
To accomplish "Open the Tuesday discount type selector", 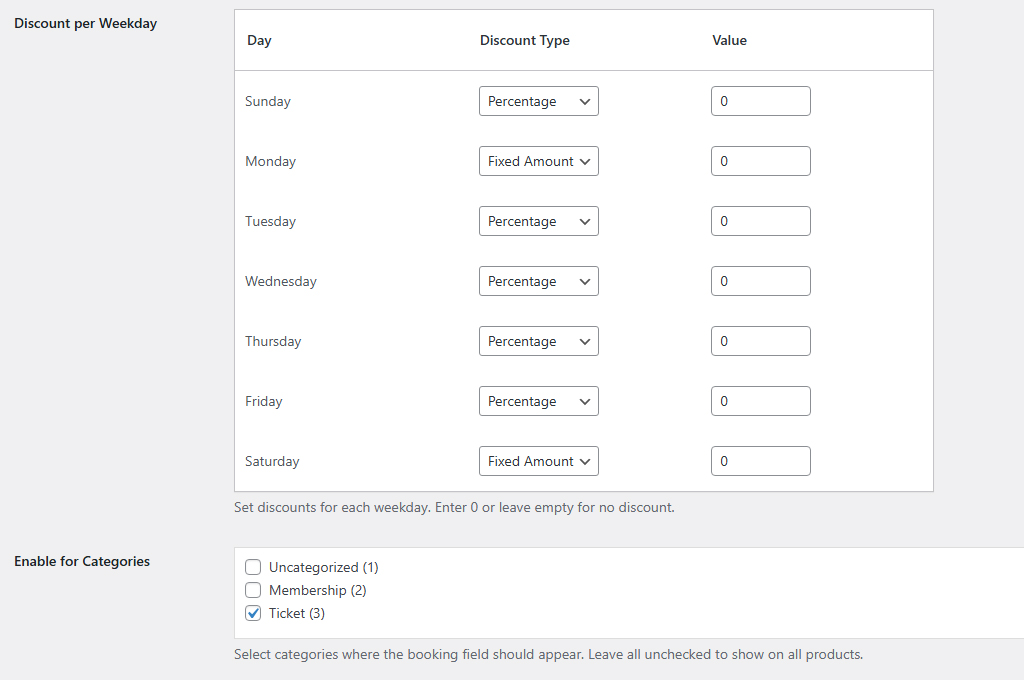I will (538, 221).
